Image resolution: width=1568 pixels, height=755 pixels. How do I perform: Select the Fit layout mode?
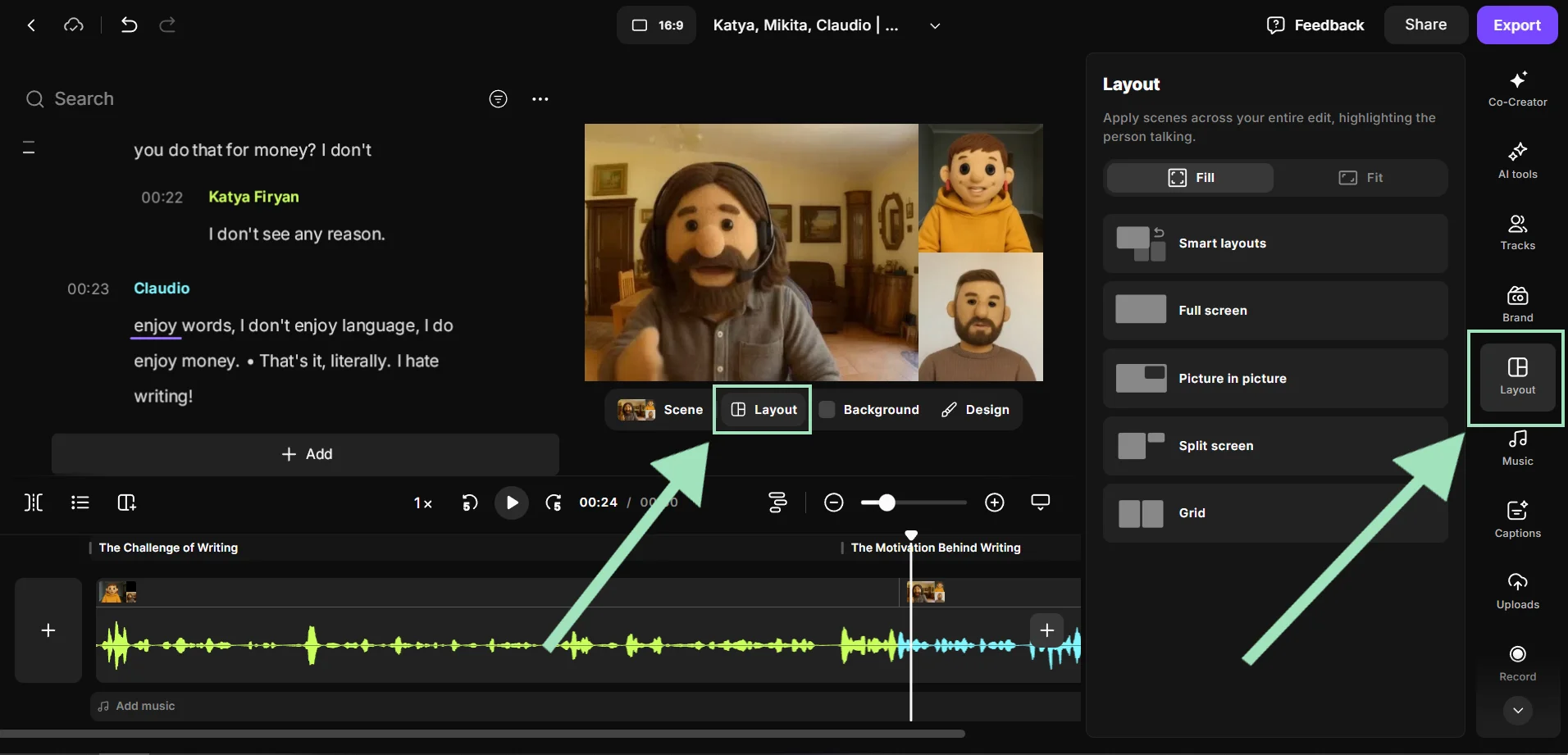[1361, 178]
